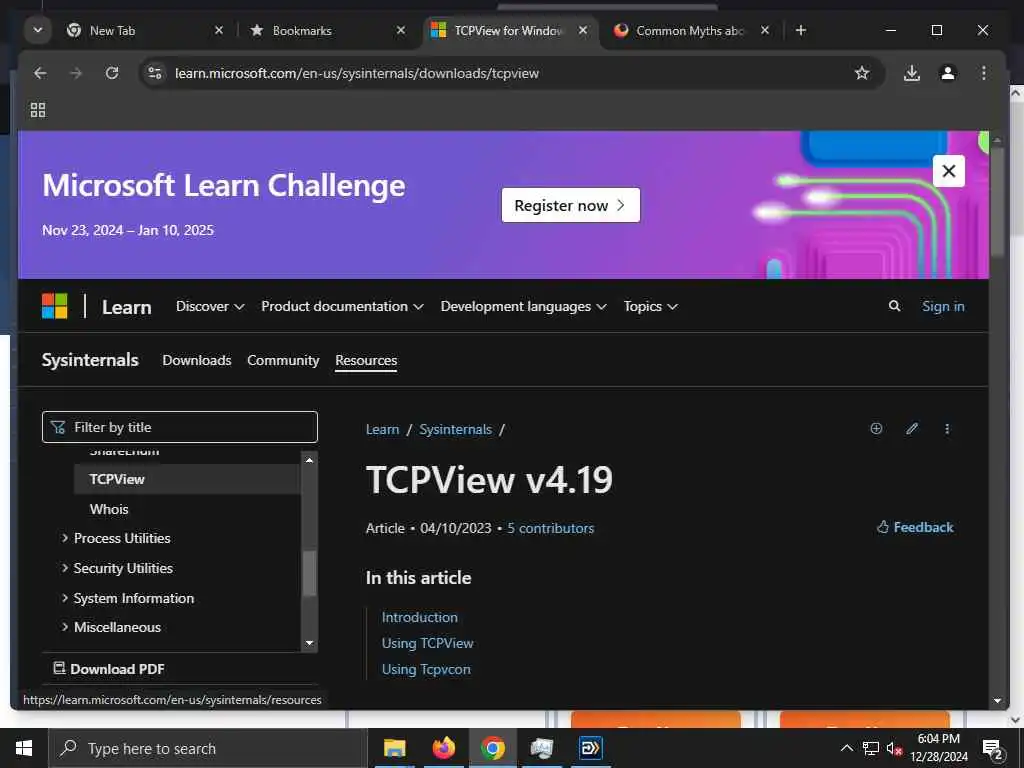
Task: Jump to the Using Tcpvcon section
Action: 426,669
